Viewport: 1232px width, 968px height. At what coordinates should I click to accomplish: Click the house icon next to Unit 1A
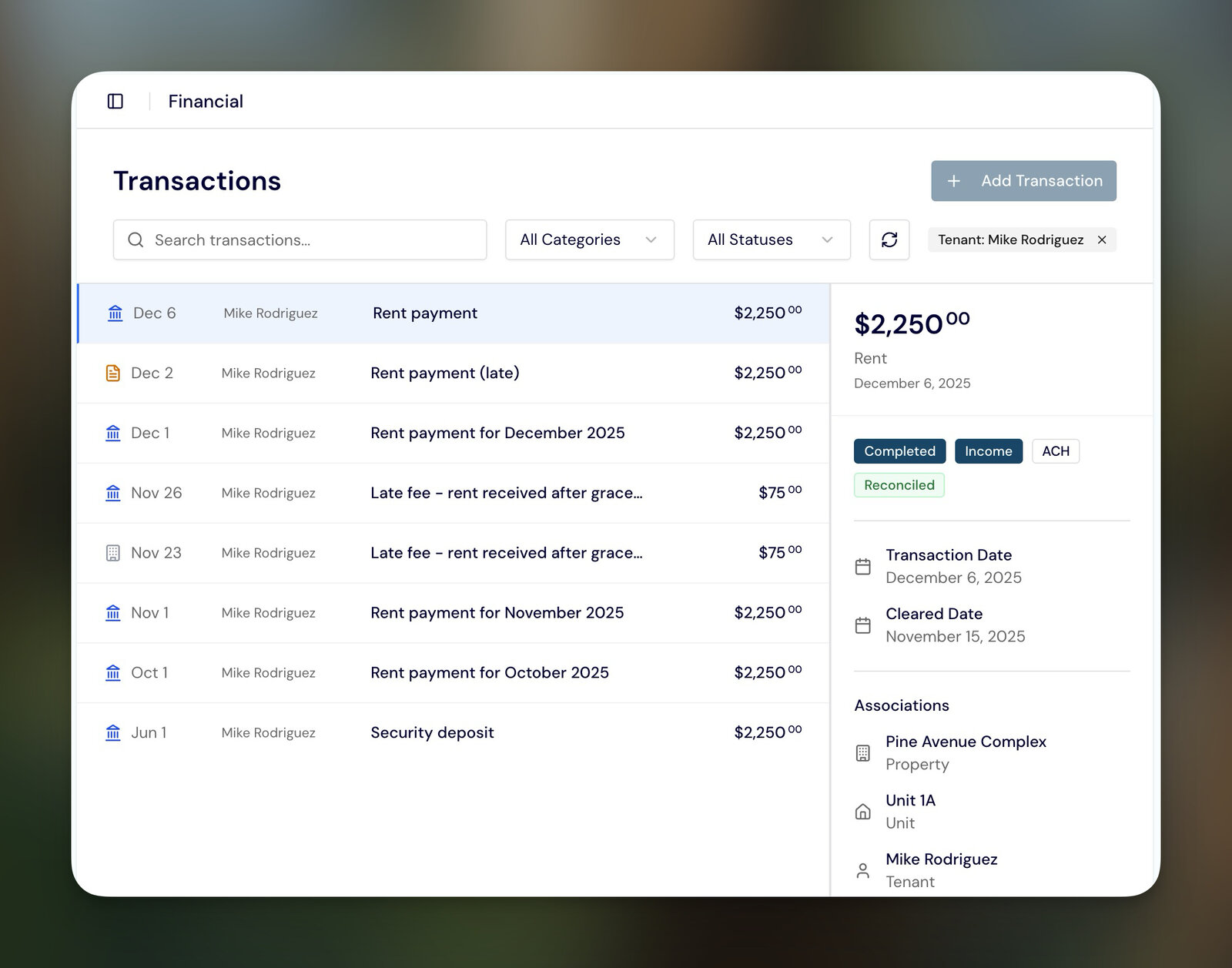pyautogui.click(x=863, y=810)
